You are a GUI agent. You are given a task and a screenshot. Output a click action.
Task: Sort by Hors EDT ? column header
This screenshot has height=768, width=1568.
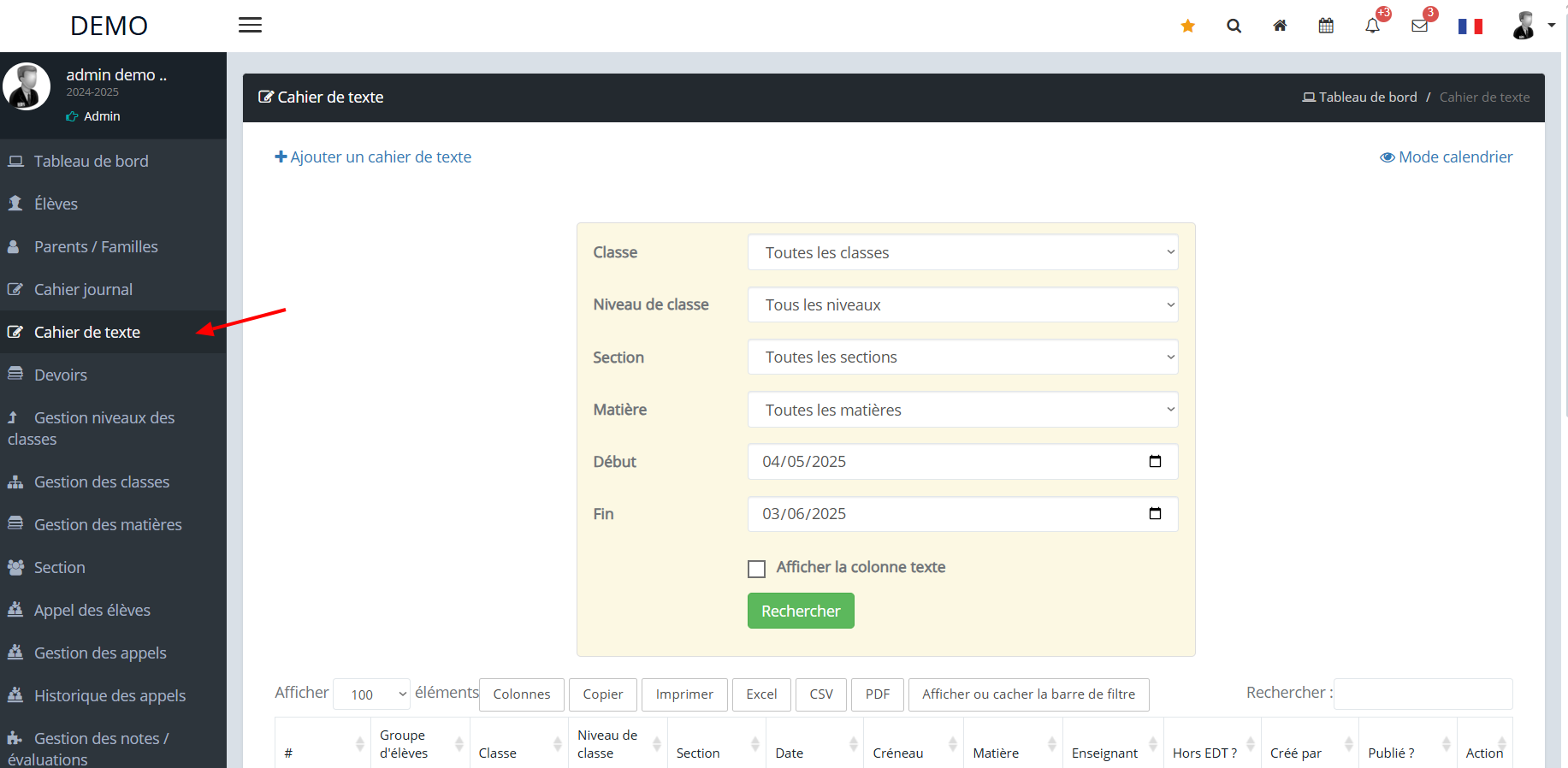pyautogui.click(x=1212, y=743)
